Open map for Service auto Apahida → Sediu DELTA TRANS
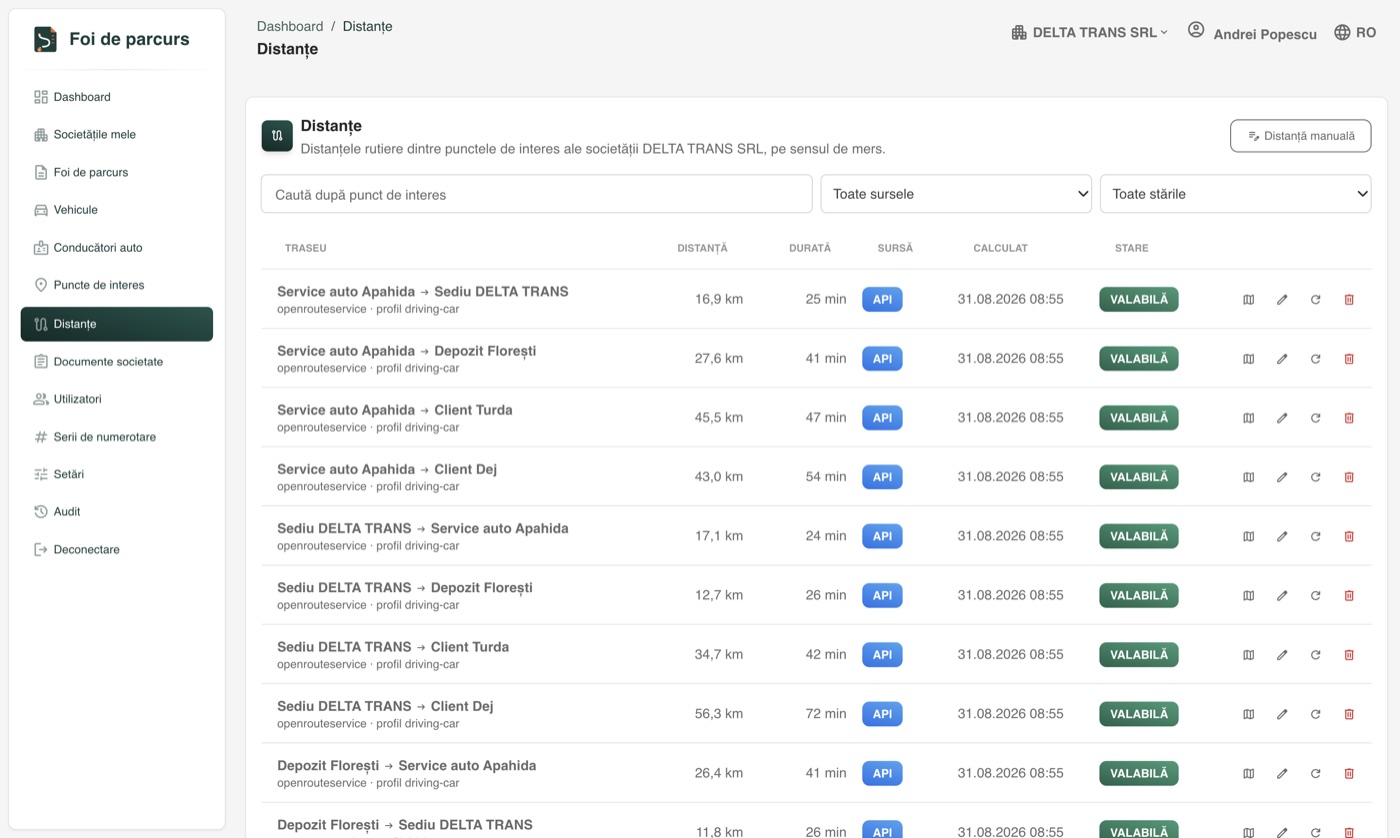The height and width of the screenshot is (838, 1400). point(1248,299)
